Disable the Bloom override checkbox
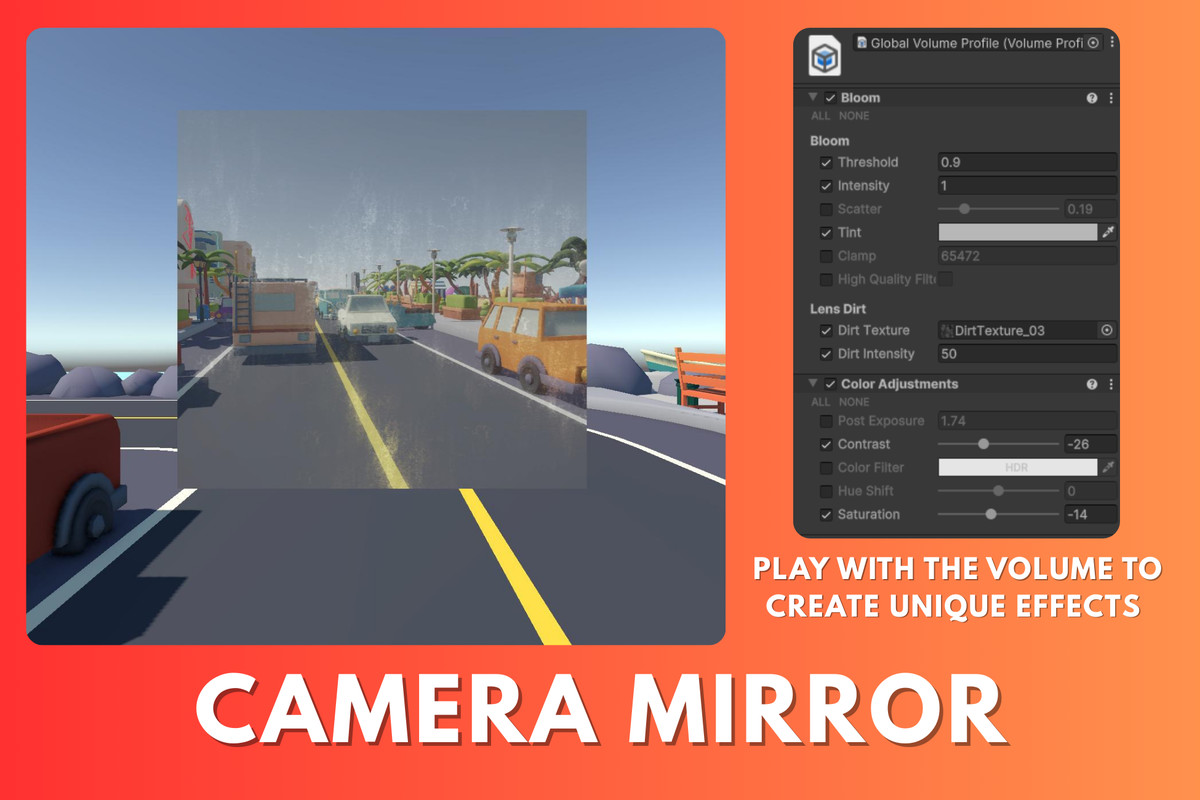This screenshot has width=1200, height=800. (827, 98)
